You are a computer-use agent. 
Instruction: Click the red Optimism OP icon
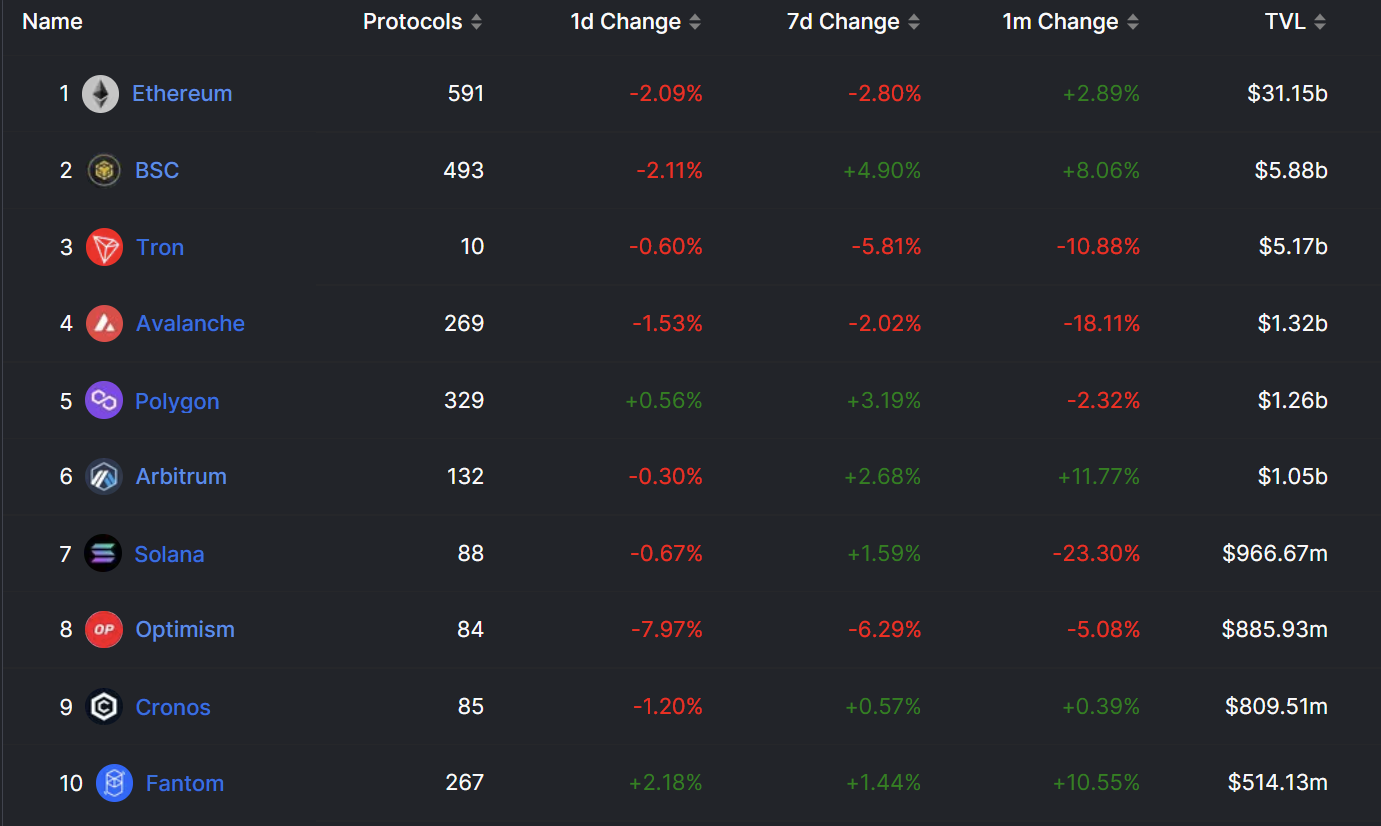[x=104, y=630]
